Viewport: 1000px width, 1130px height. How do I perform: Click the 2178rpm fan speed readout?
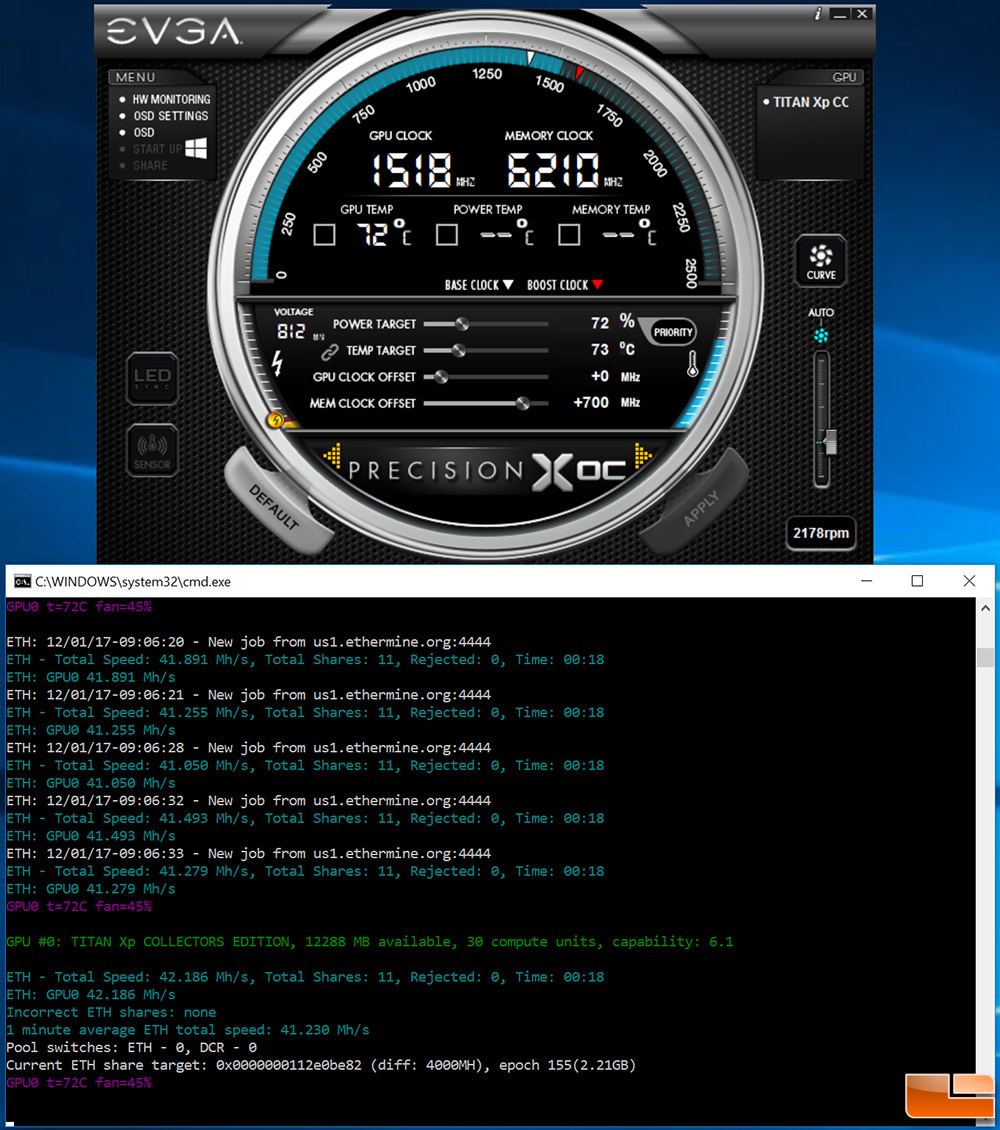pyautogui.click(x=821, y=534)
